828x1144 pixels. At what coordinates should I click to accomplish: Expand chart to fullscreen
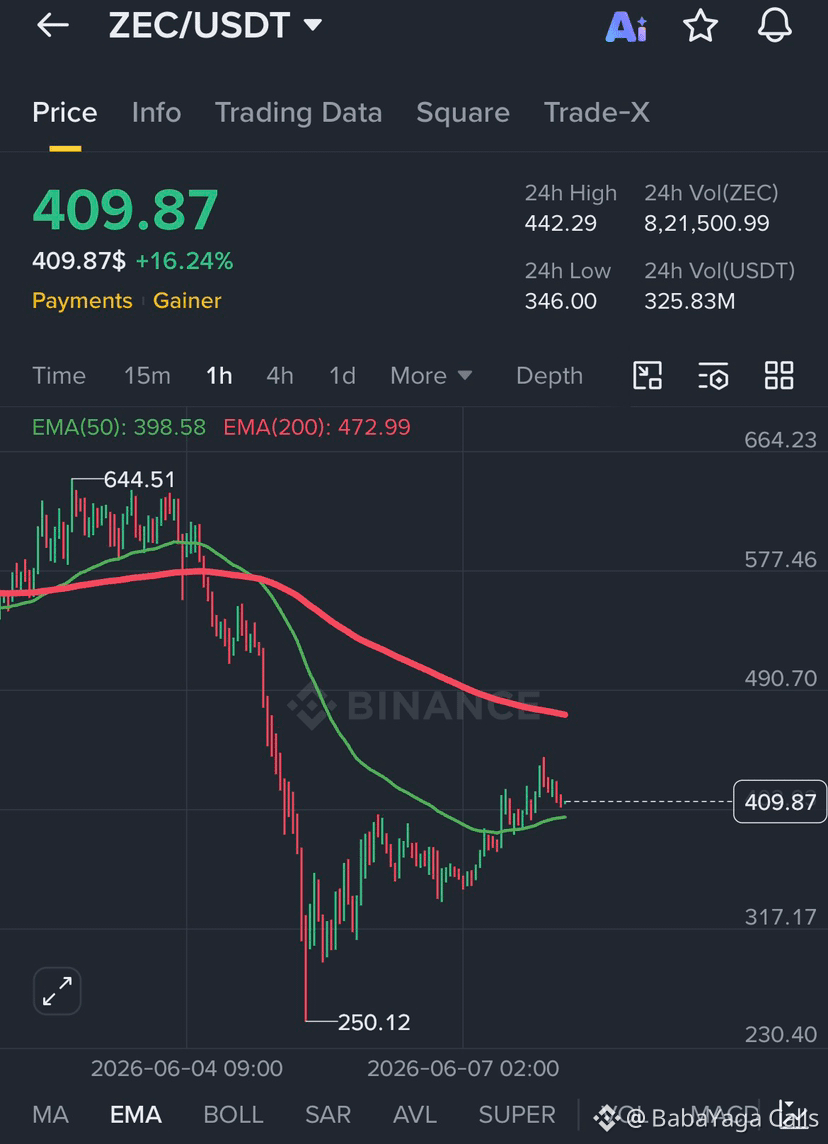click(57, 992)
